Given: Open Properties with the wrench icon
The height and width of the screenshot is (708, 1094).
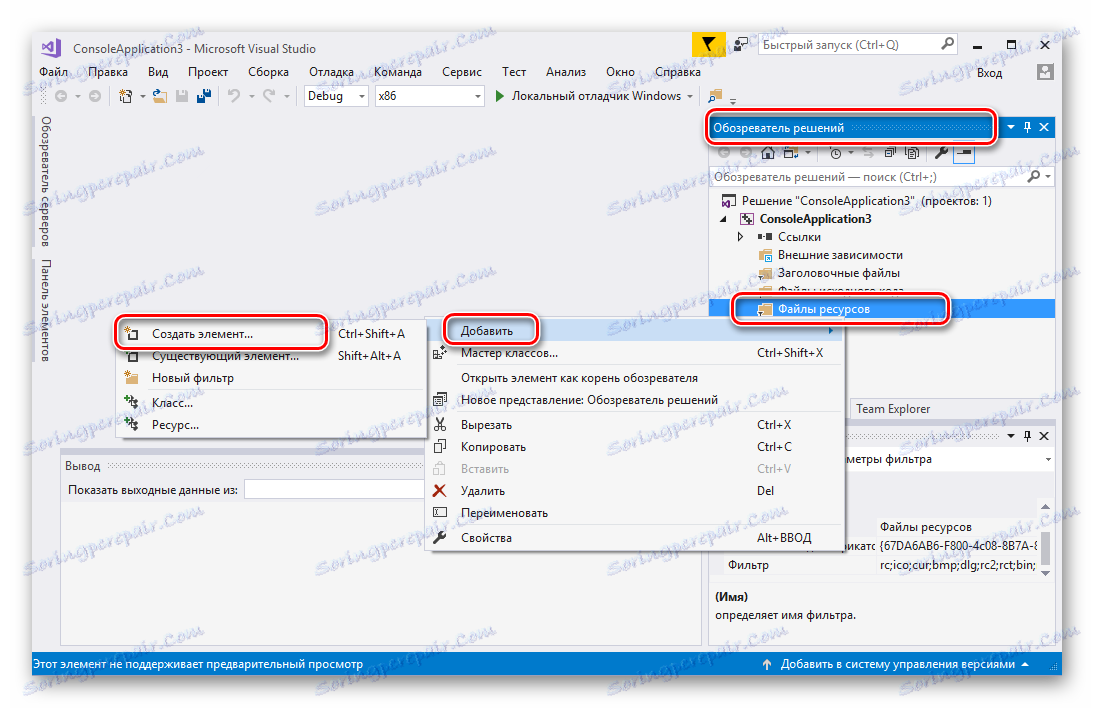Looking at the screenshot, I should 943,153.
